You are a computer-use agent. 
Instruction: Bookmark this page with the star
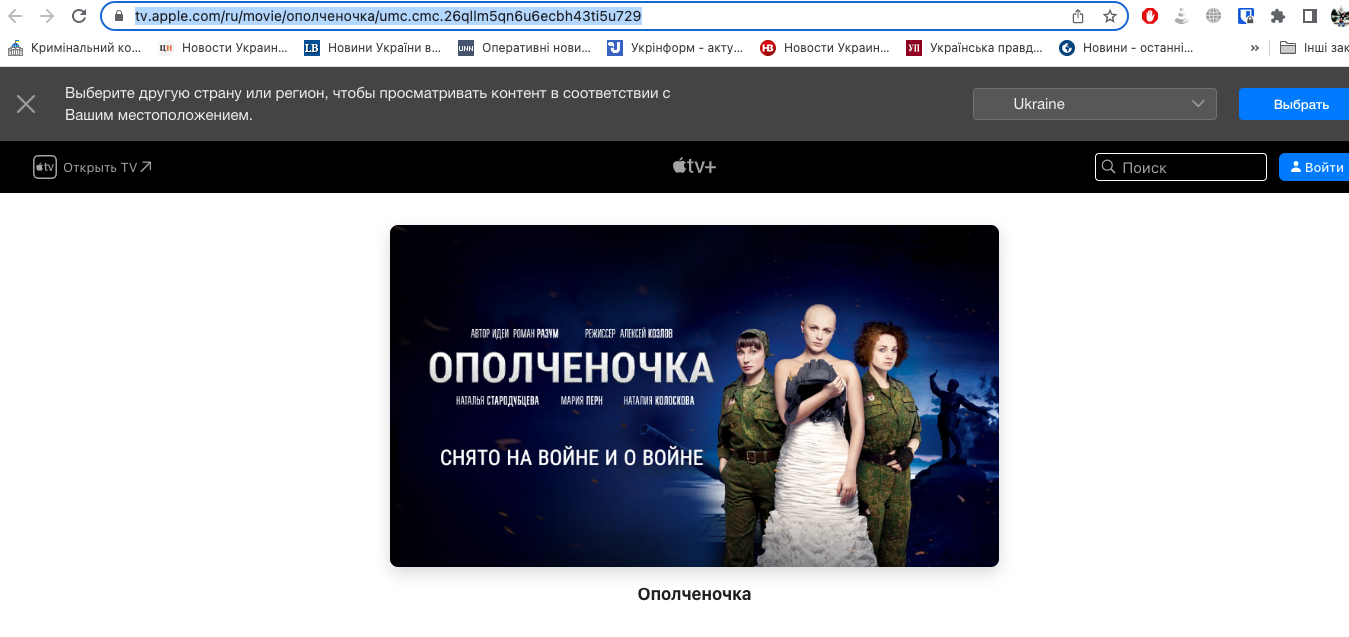point(1109,16)
